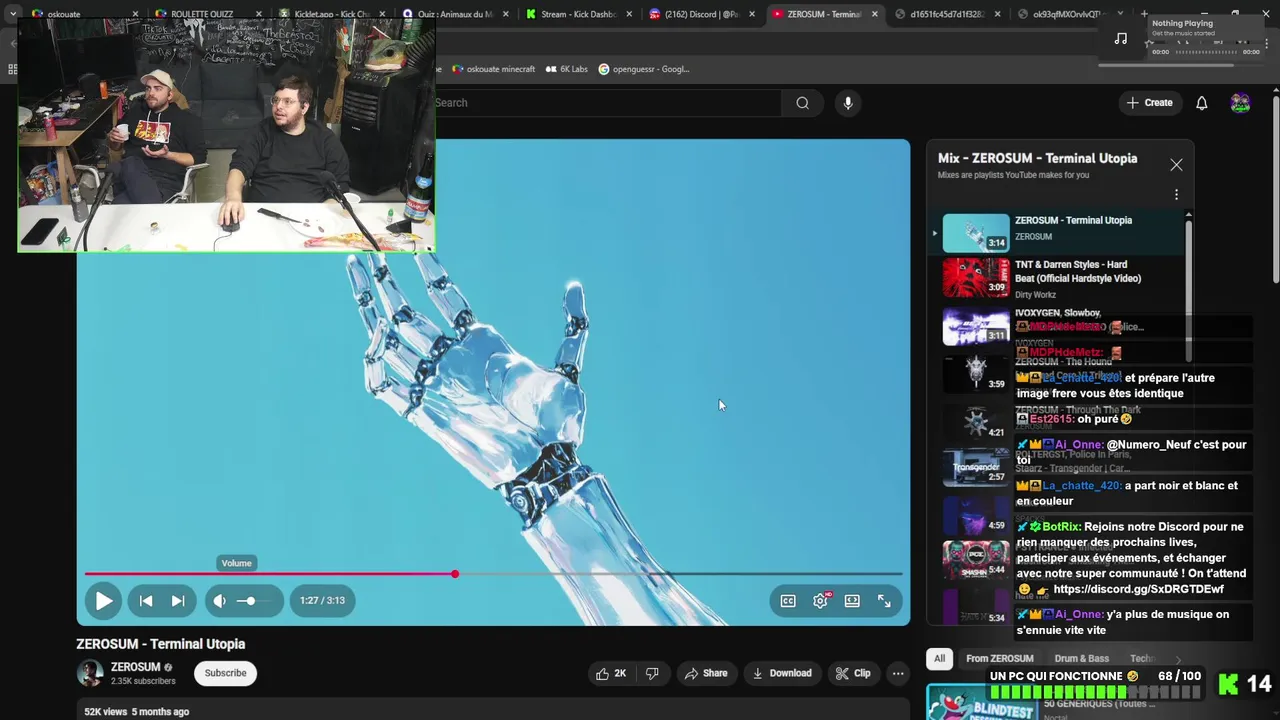
Task: Dislike the Terminal Utopia video
Action: point(652,673)
